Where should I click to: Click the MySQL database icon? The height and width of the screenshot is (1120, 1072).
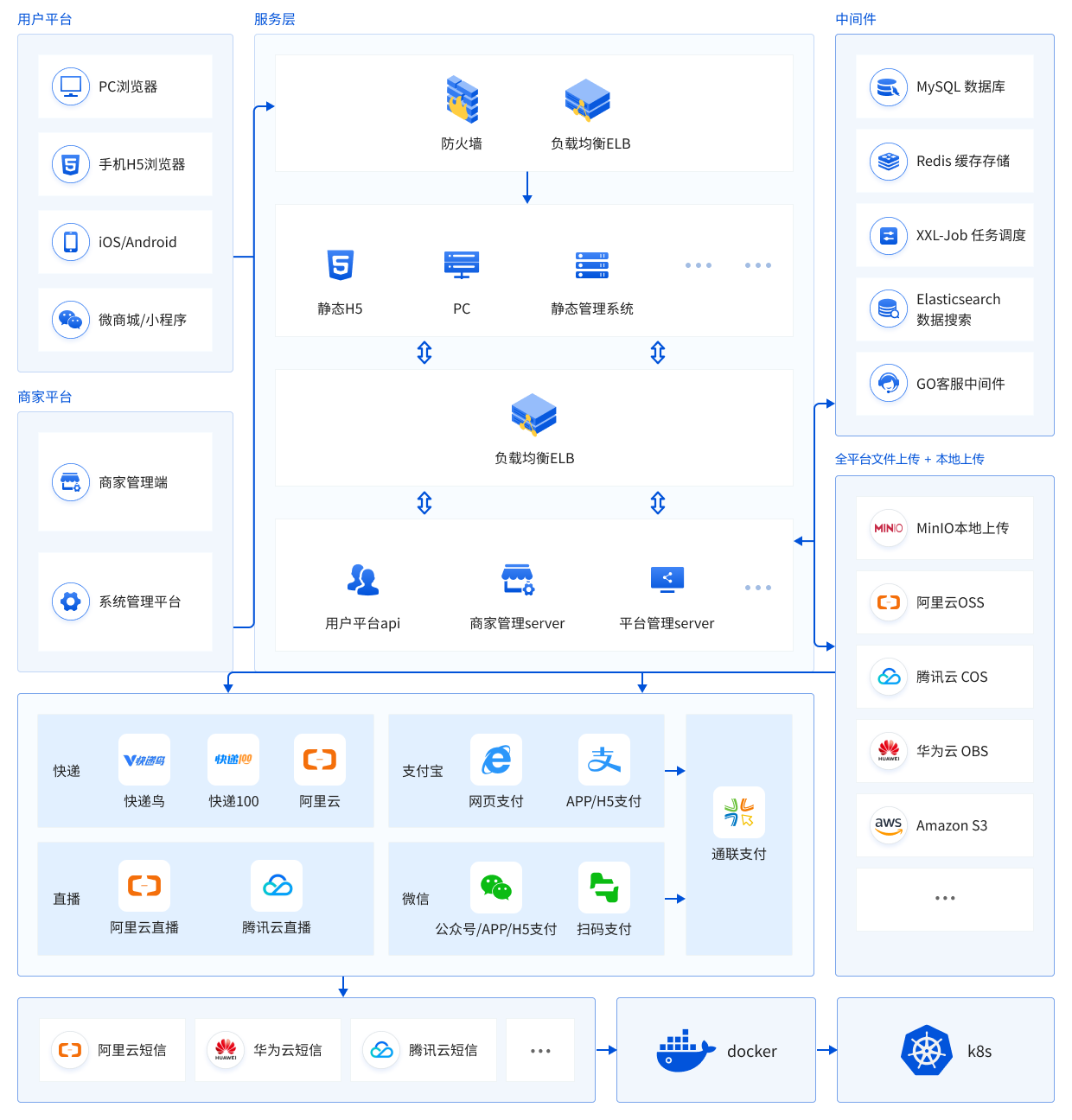pos(888,87)
